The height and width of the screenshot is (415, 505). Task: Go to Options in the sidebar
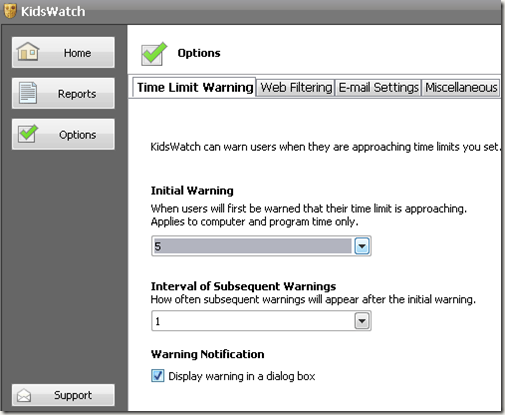click(63, 134)
